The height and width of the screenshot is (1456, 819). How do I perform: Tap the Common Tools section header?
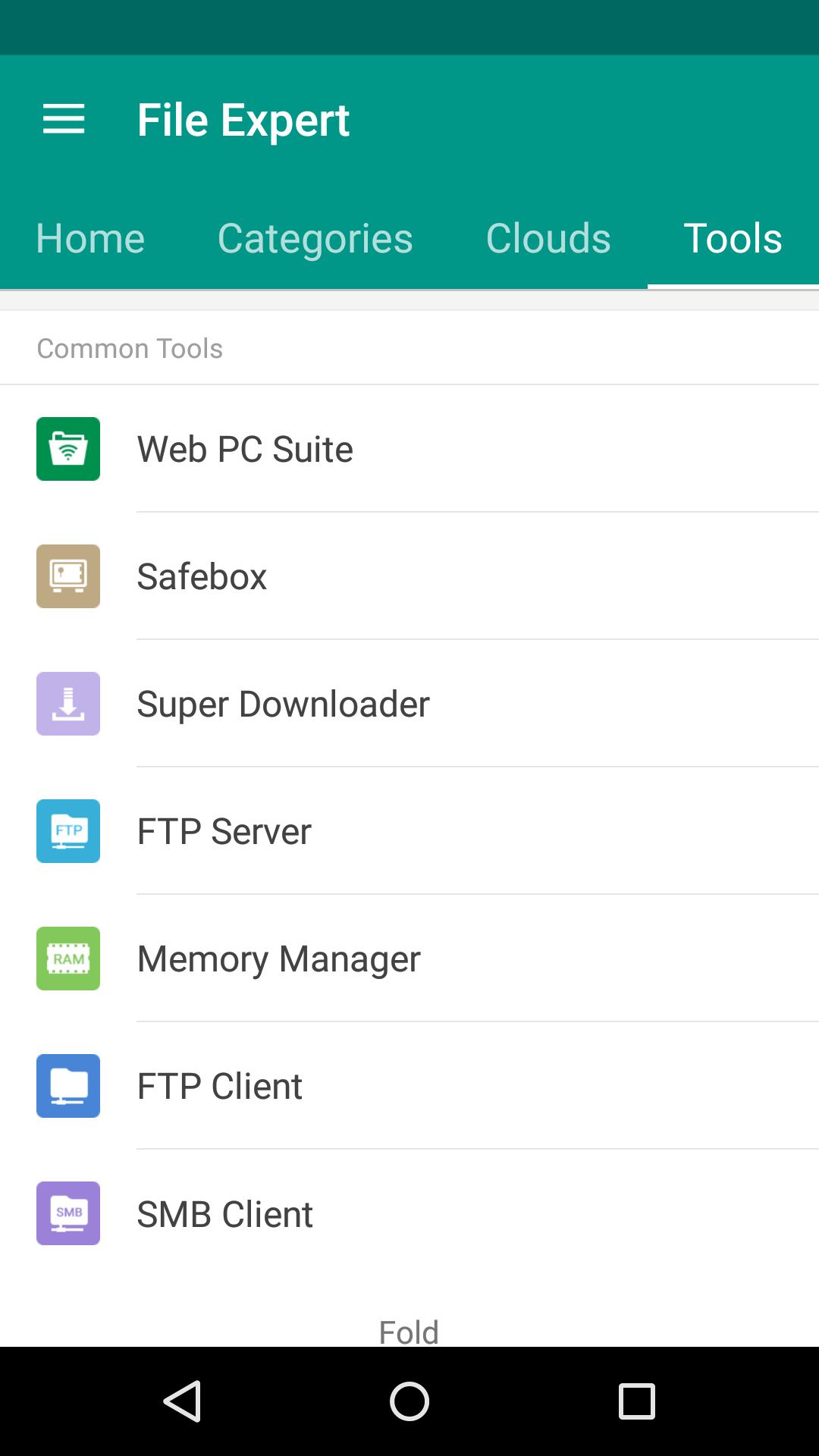[130, 348]
